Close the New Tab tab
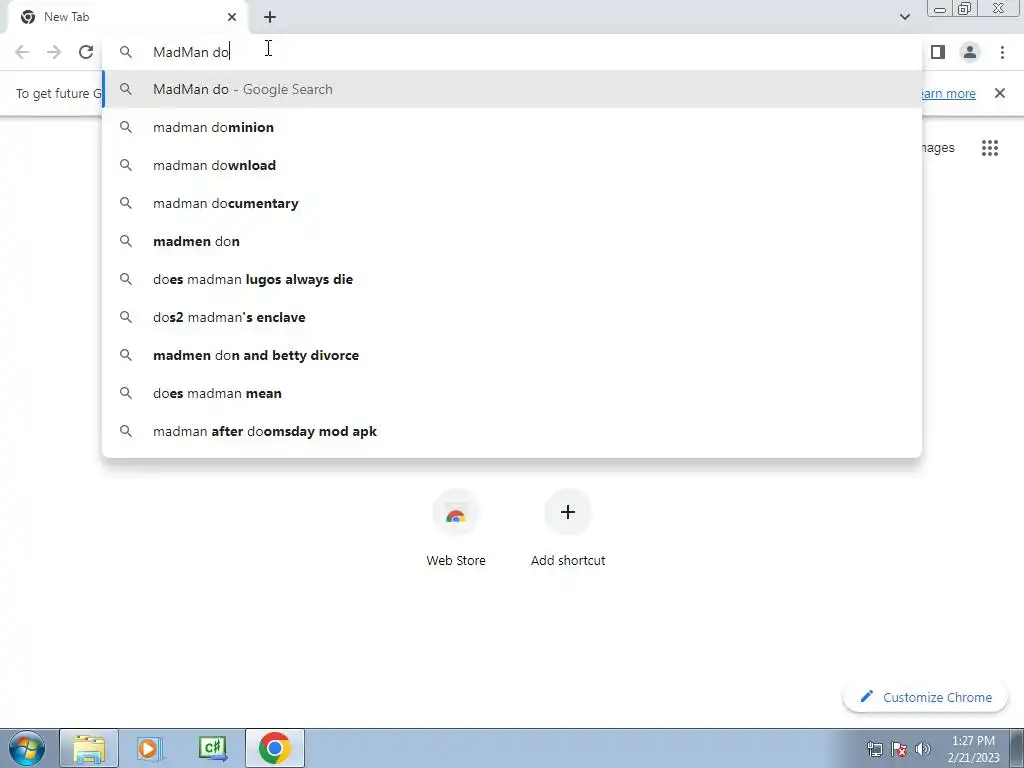 (232, 17)
